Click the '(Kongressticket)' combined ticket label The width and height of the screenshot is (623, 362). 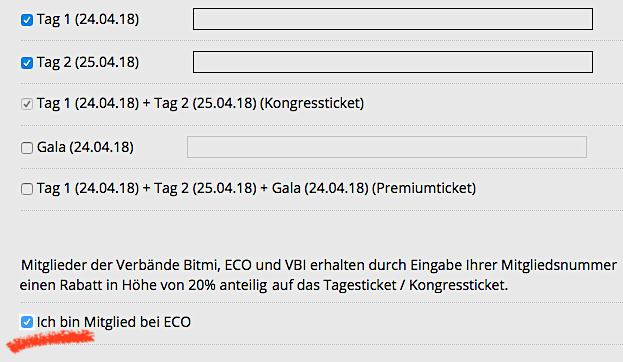312,103
